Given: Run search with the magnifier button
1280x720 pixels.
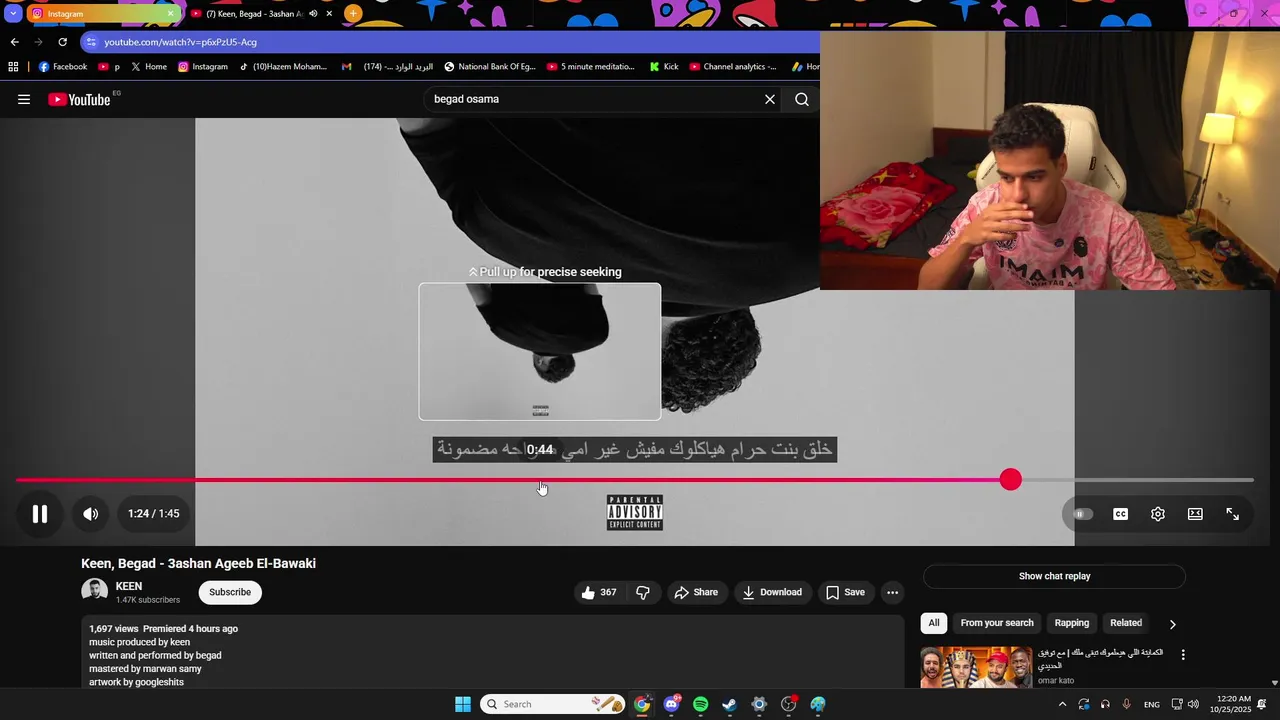Looking at the screenshot, I should 802,99.
